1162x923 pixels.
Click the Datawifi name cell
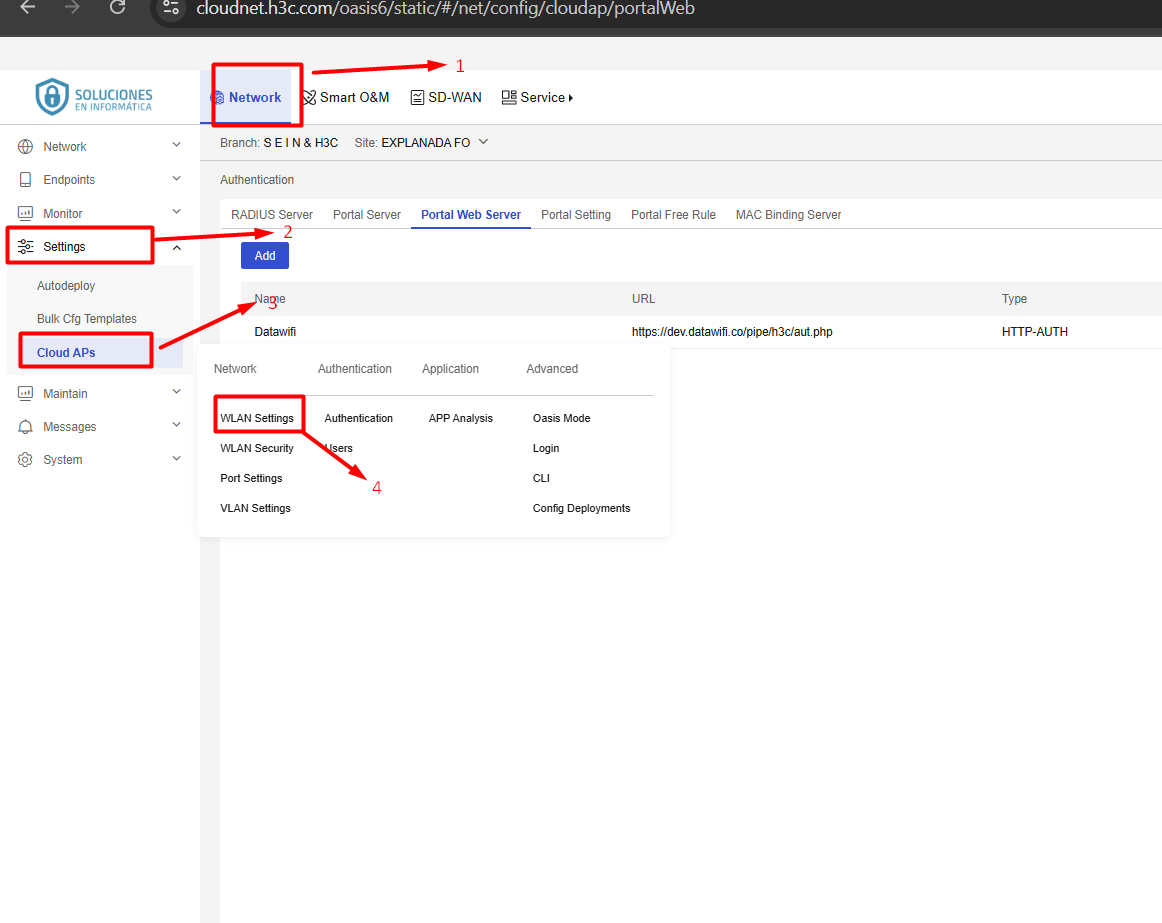tap(275, 332)
